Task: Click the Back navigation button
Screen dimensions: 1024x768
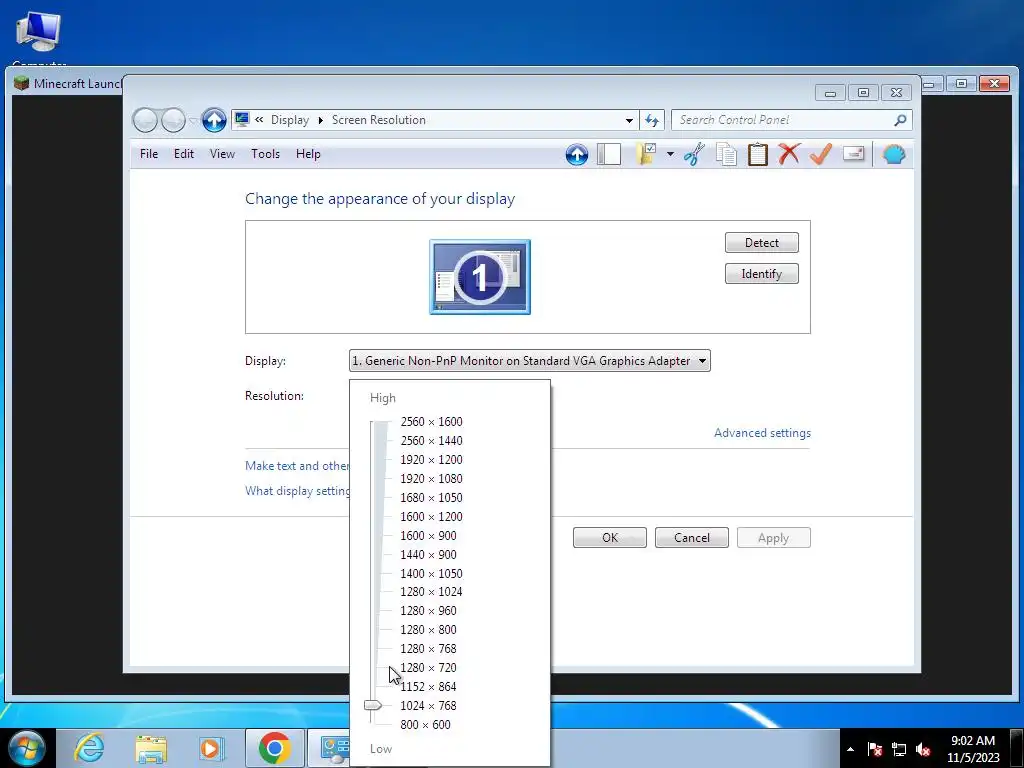Action: pos(145,120)
